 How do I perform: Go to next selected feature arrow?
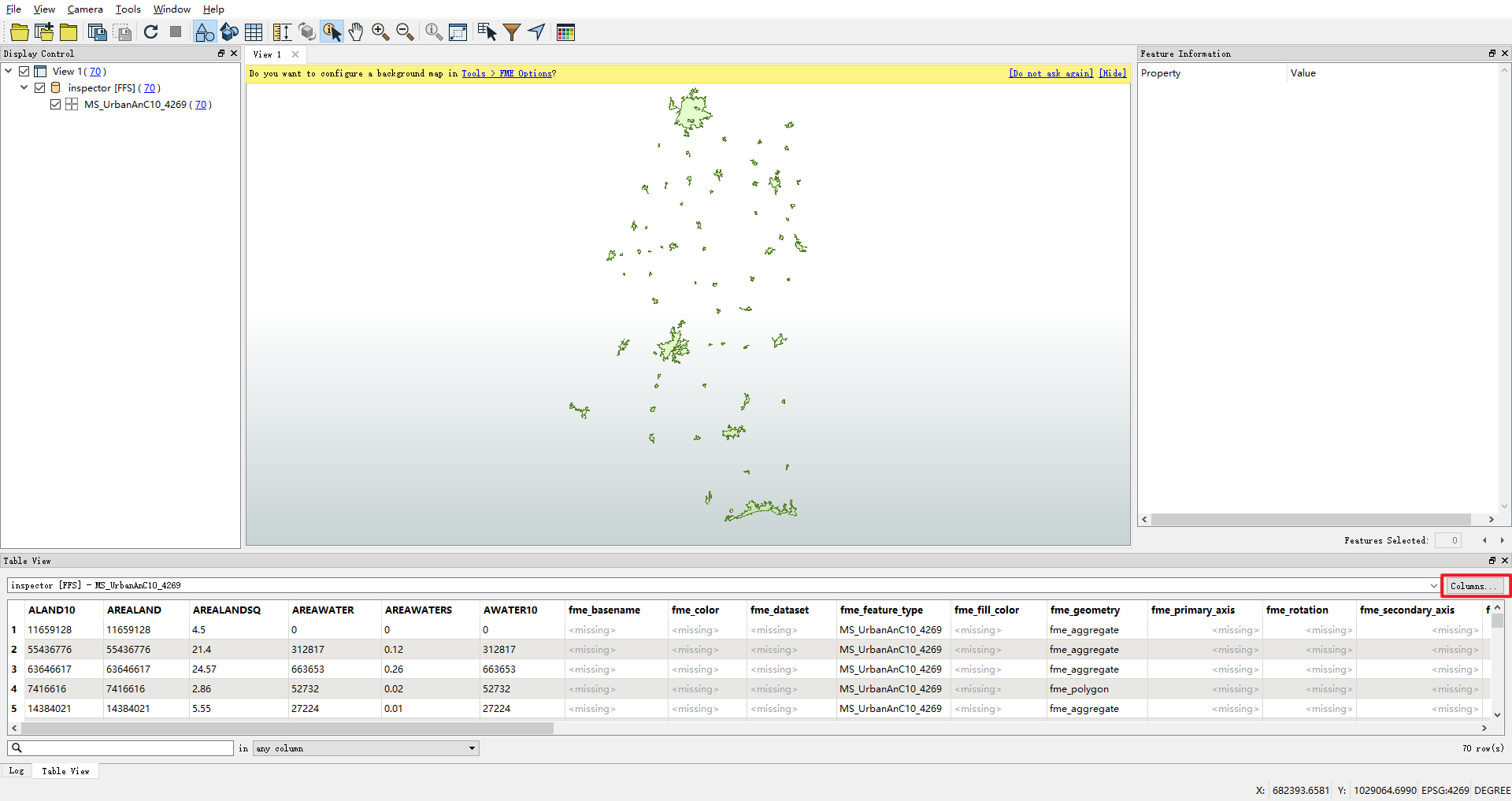1502,540
